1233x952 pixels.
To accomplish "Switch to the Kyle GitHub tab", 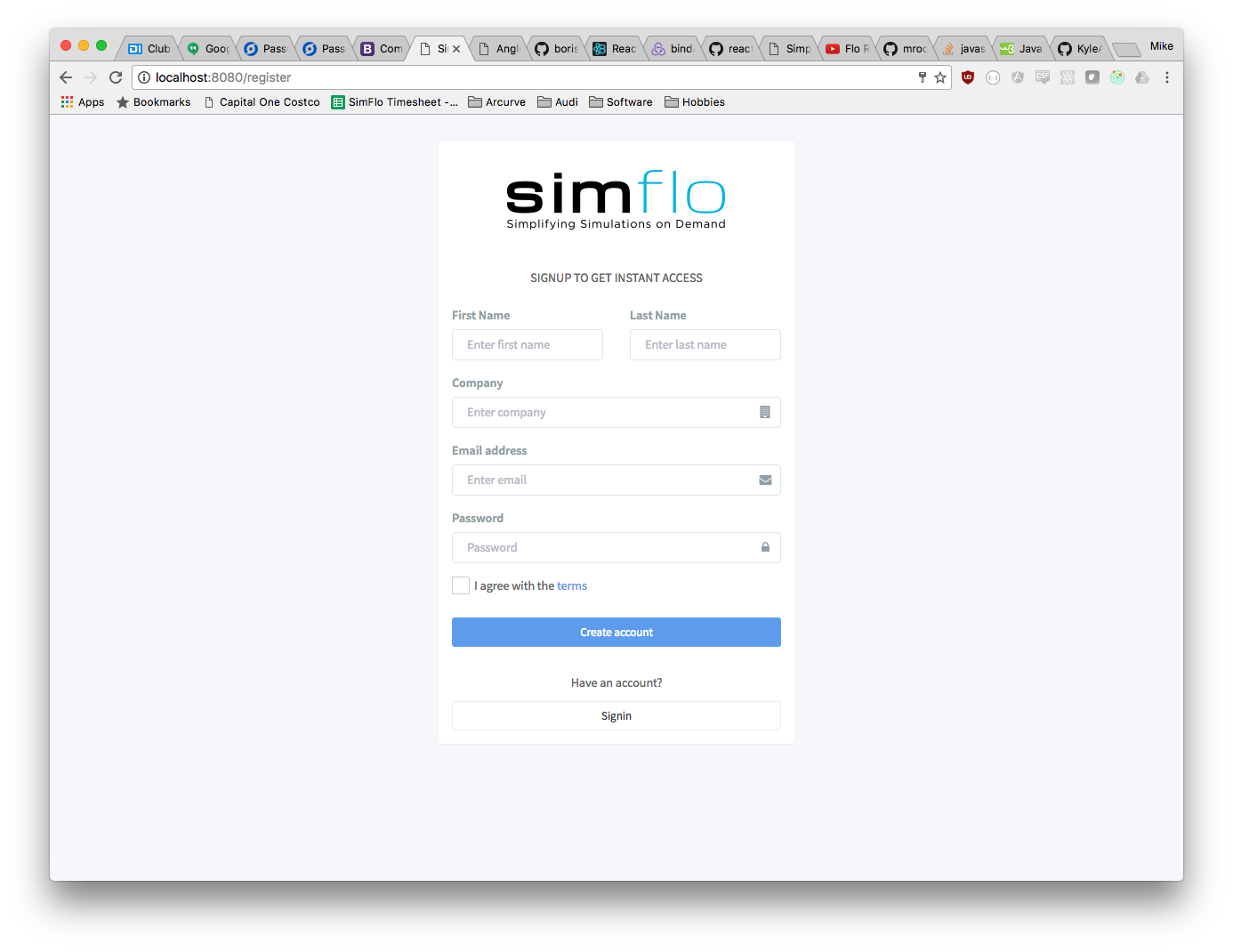I will [1080, 49].
